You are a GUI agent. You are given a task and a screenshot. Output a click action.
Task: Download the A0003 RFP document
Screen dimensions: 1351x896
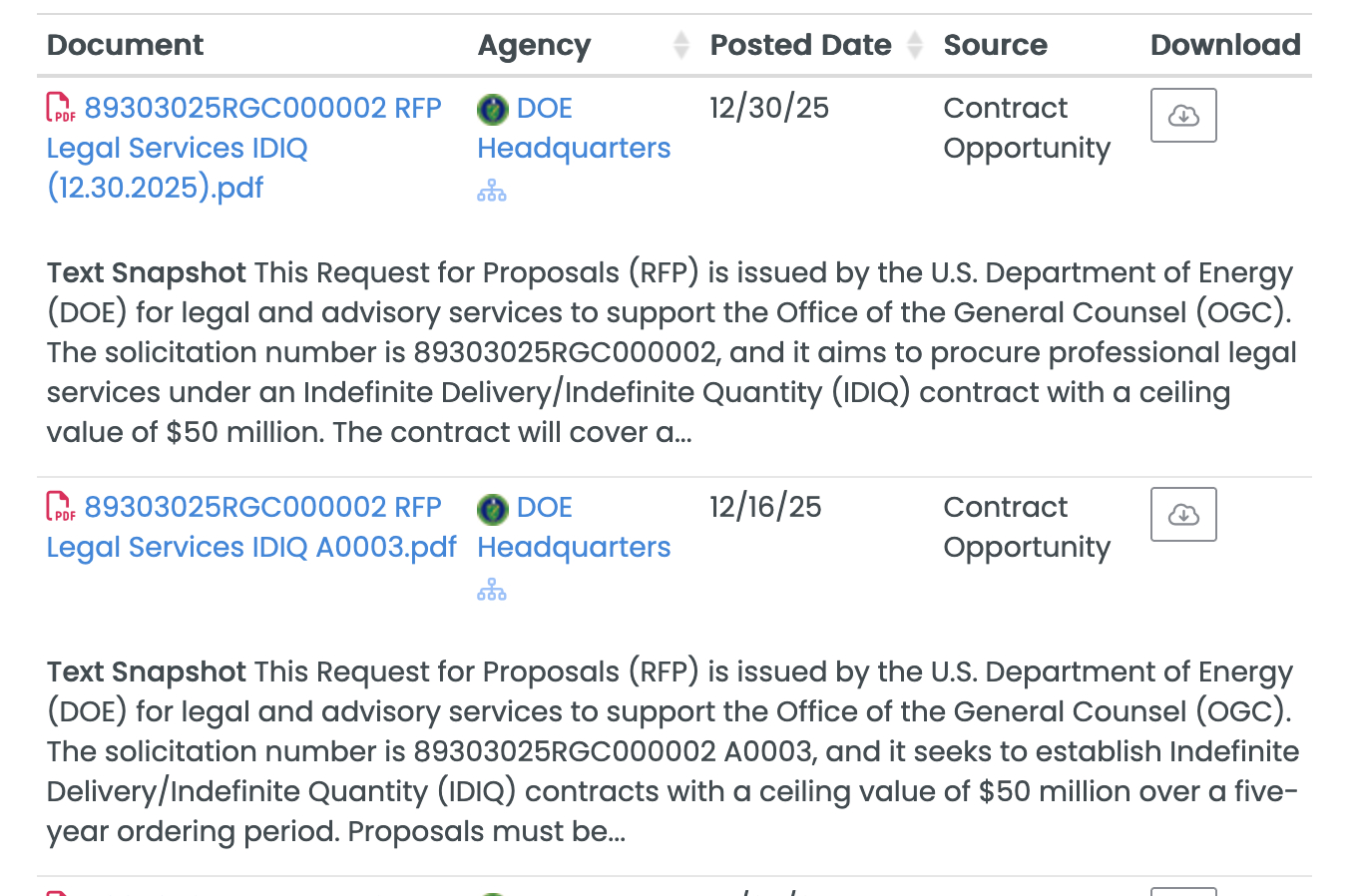tap(1183, 515)
